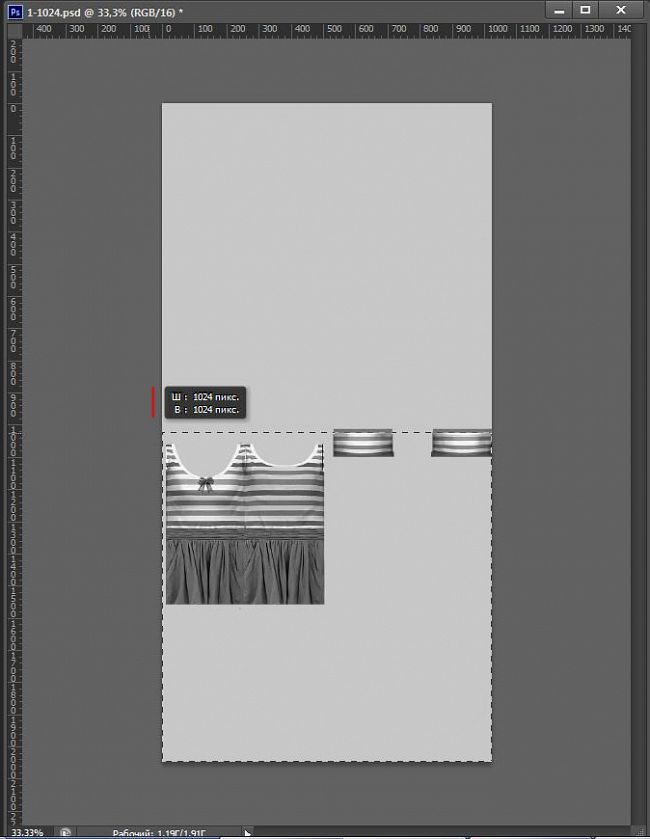Click the width and height size tooltip
Image resolution: width=650 pixels, height=839 pixels.
tap(204, 403)
